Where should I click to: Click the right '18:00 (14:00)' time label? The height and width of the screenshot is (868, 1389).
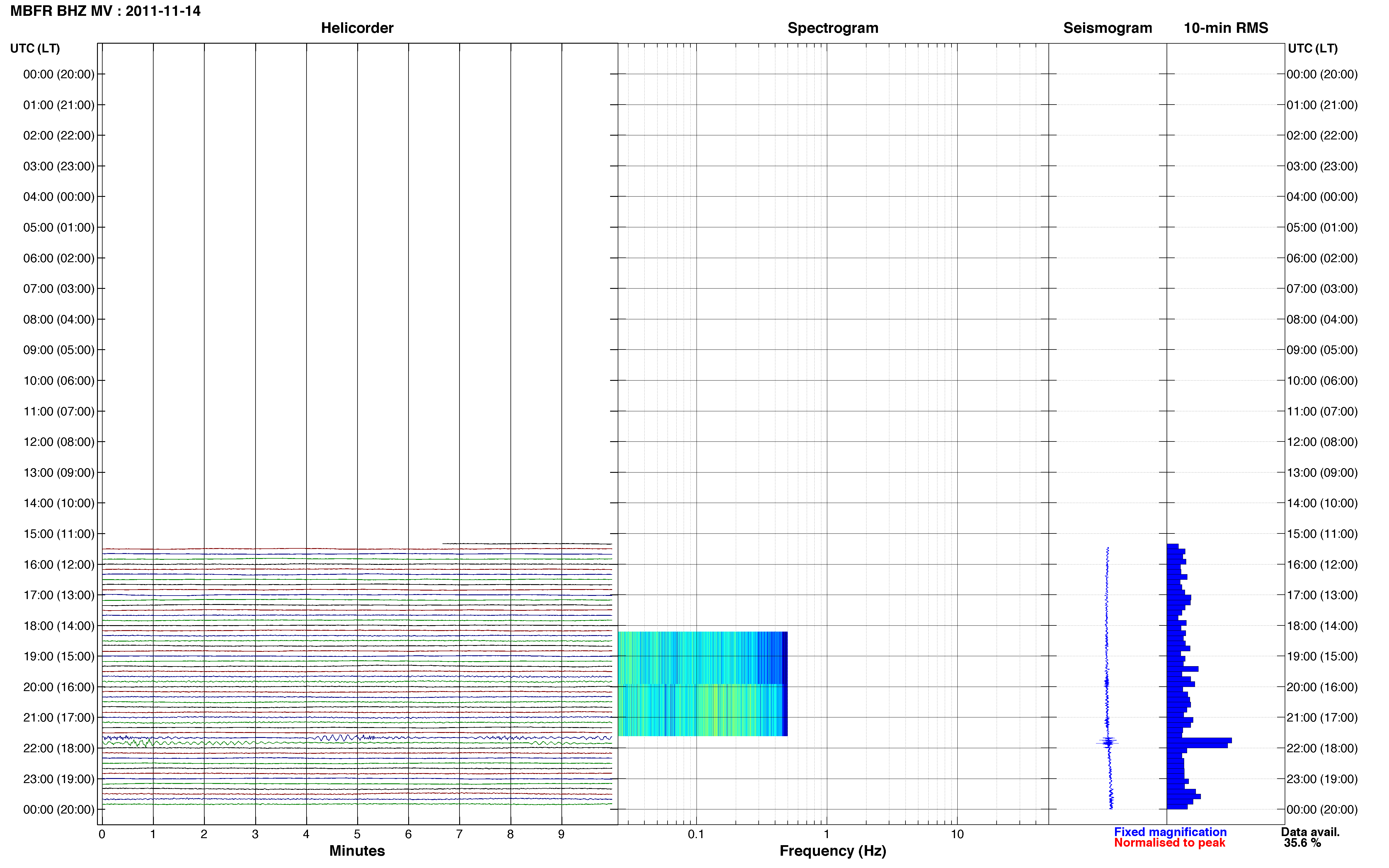click(x=1322, y=626)
